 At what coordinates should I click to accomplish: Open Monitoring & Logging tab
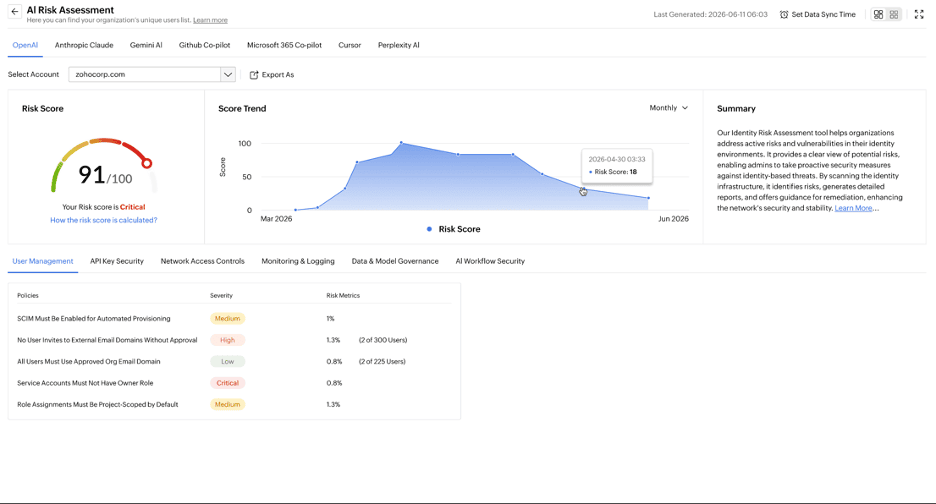click(298, 262)
